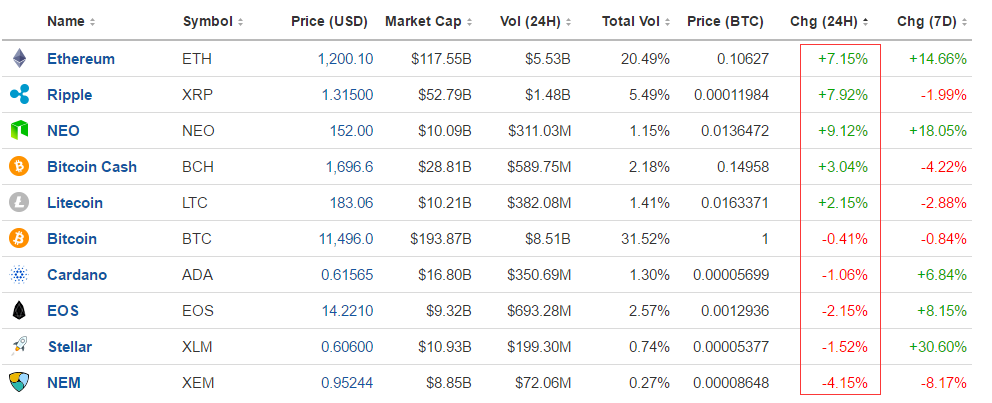
Task: Sort table by Name column
Action: tap(71, 22)
